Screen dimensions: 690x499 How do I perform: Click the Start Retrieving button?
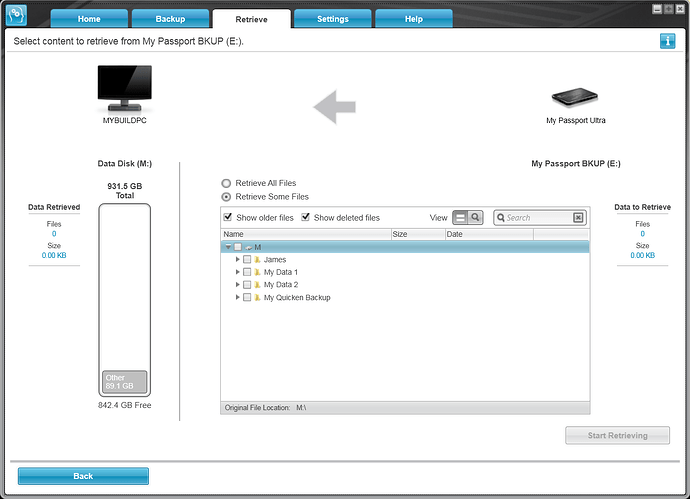click(x=617, y=435)
